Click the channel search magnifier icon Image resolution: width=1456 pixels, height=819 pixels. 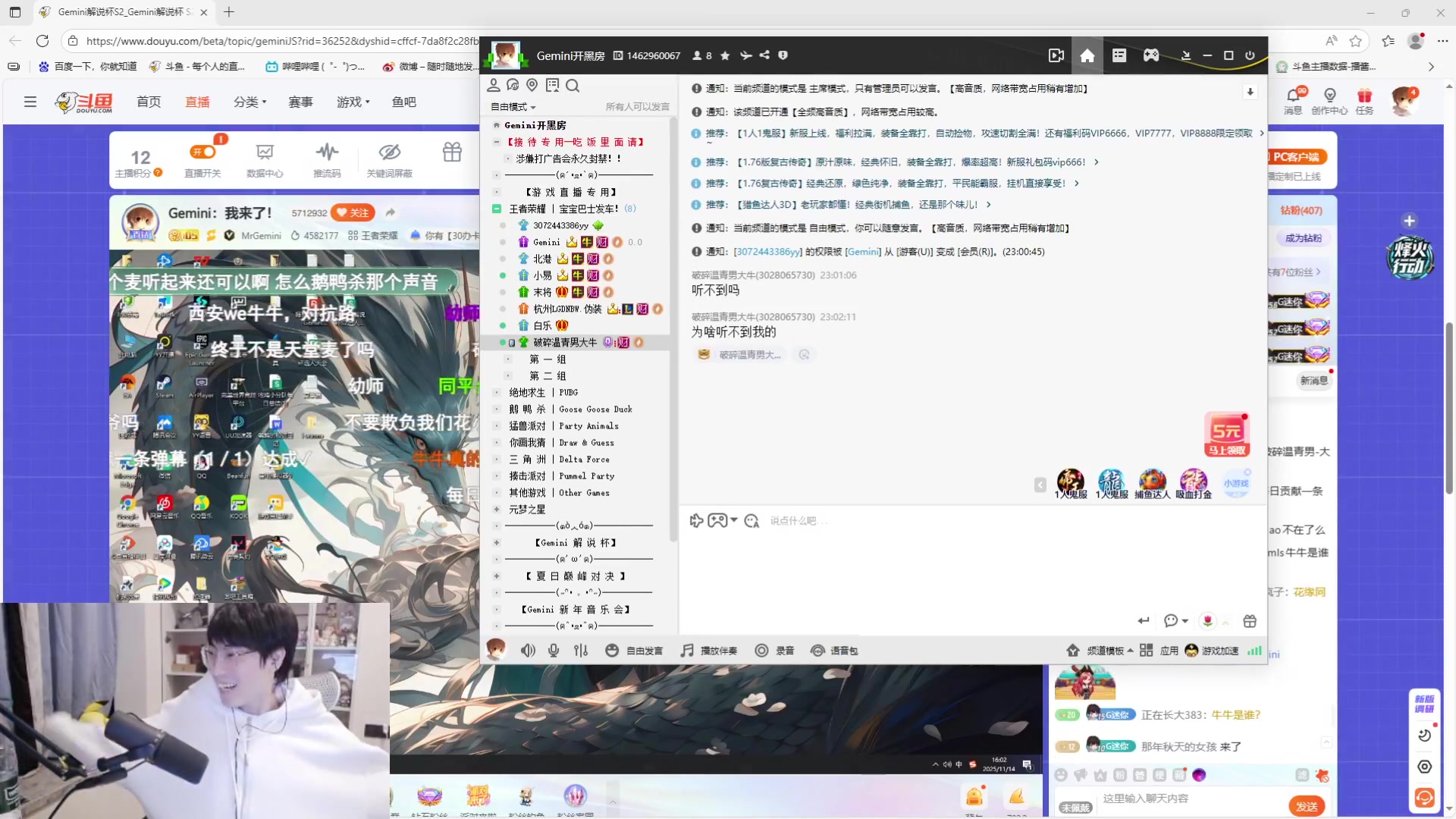(x=573, y=86)
